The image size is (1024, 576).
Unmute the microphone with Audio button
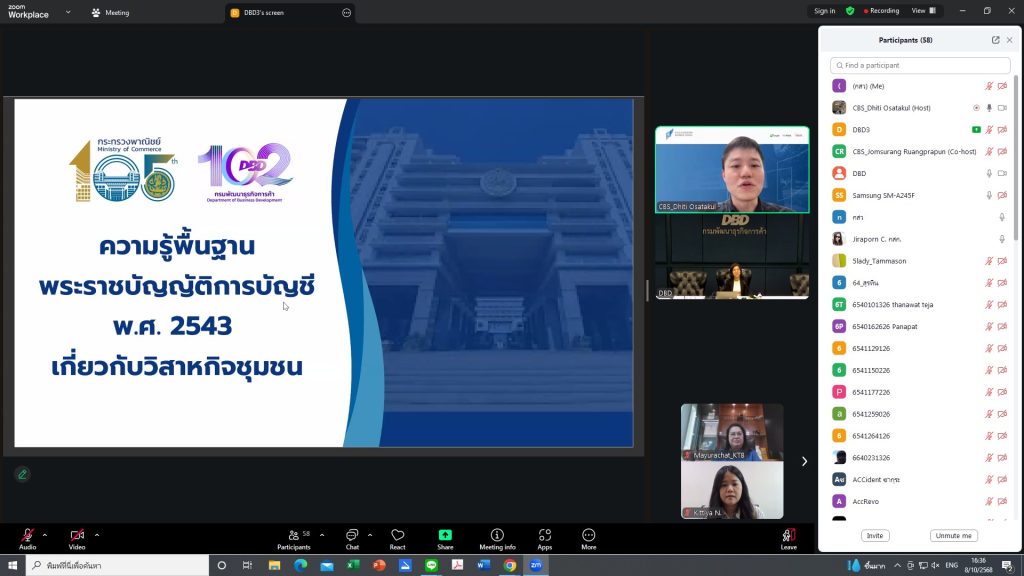point(27,539)
